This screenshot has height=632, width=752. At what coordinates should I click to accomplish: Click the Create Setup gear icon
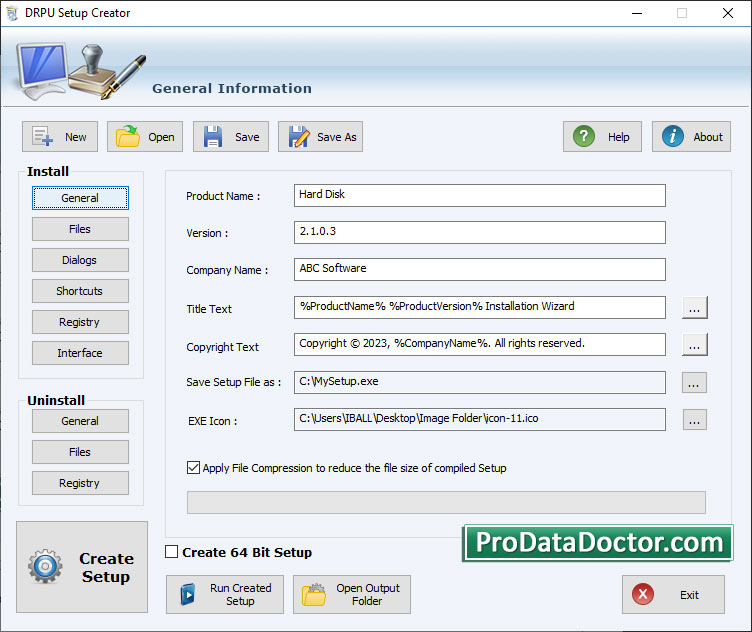(x=45, y=566)
